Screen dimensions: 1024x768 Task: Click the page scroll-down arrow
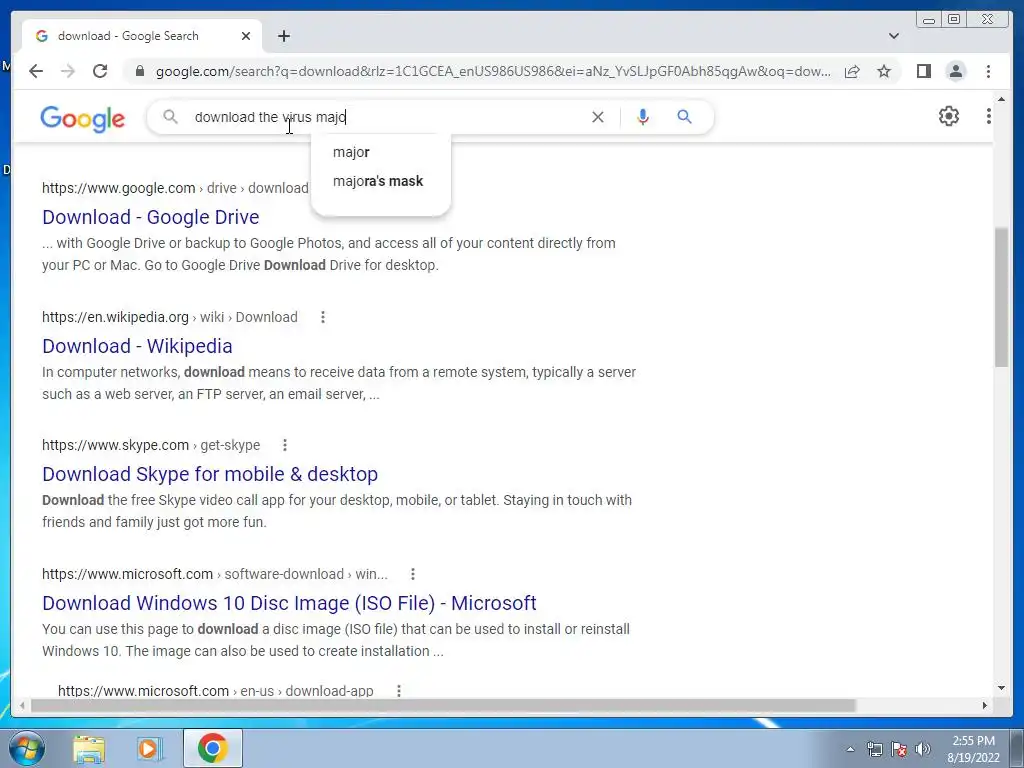tap(1001, 688)
